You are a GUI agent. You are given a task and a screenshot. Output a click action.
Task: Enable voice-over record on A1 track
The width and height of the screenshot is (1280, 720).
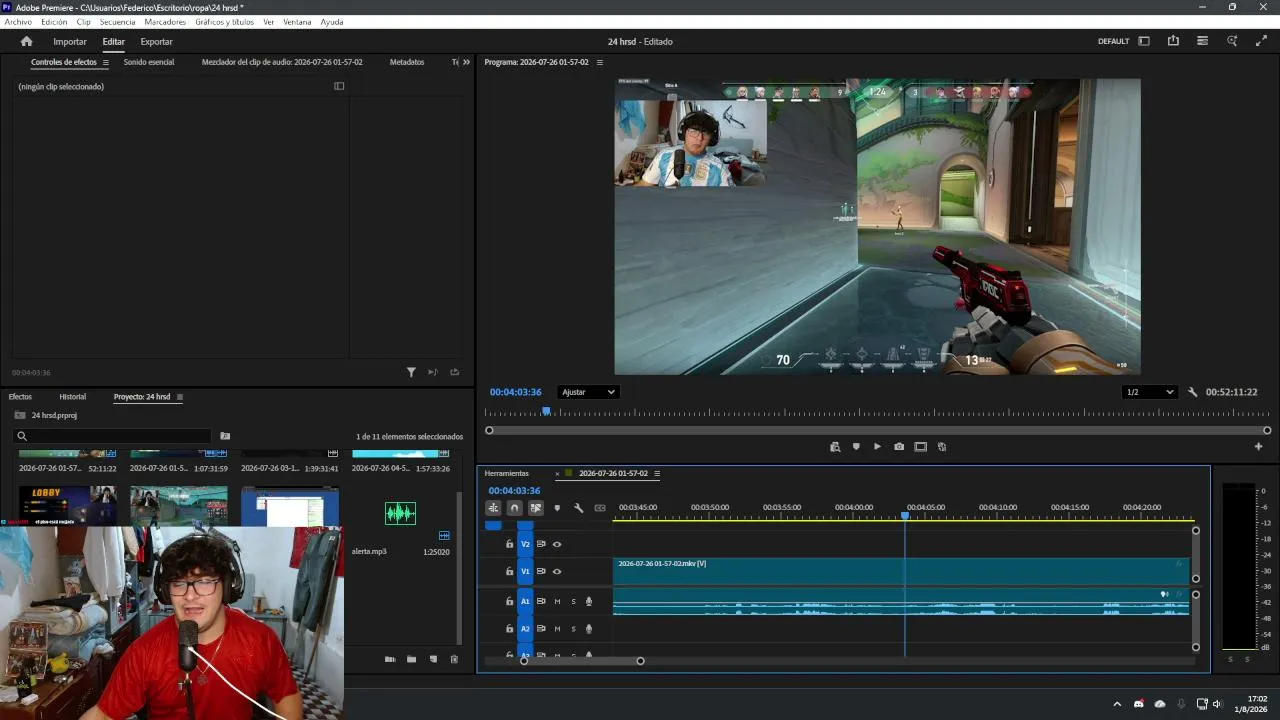[x=589, y=601]
